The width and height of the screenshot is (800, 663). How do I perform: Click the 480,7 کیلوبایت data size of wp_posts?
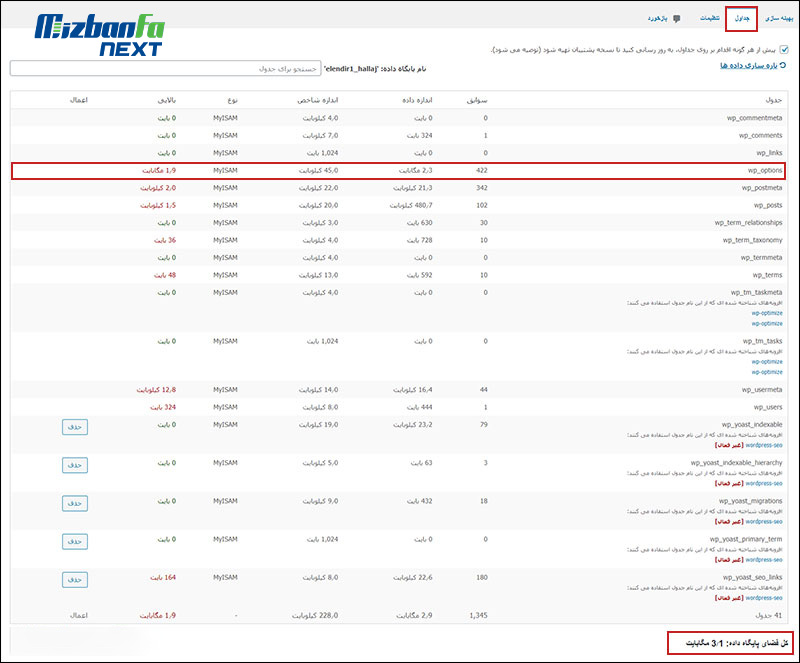(x=411, y=205)
